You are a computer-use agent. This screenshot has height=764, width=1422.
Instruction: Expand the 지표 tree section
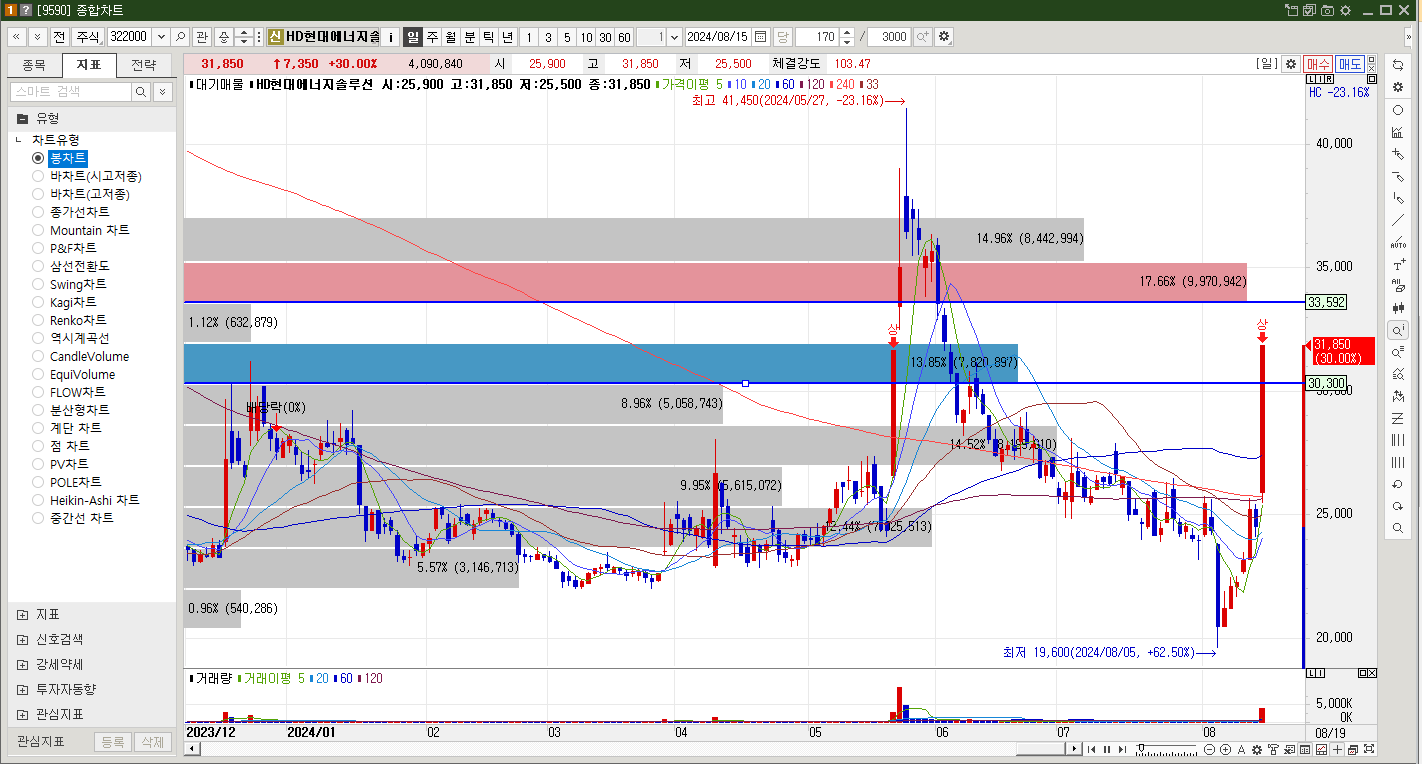point(23,614)
